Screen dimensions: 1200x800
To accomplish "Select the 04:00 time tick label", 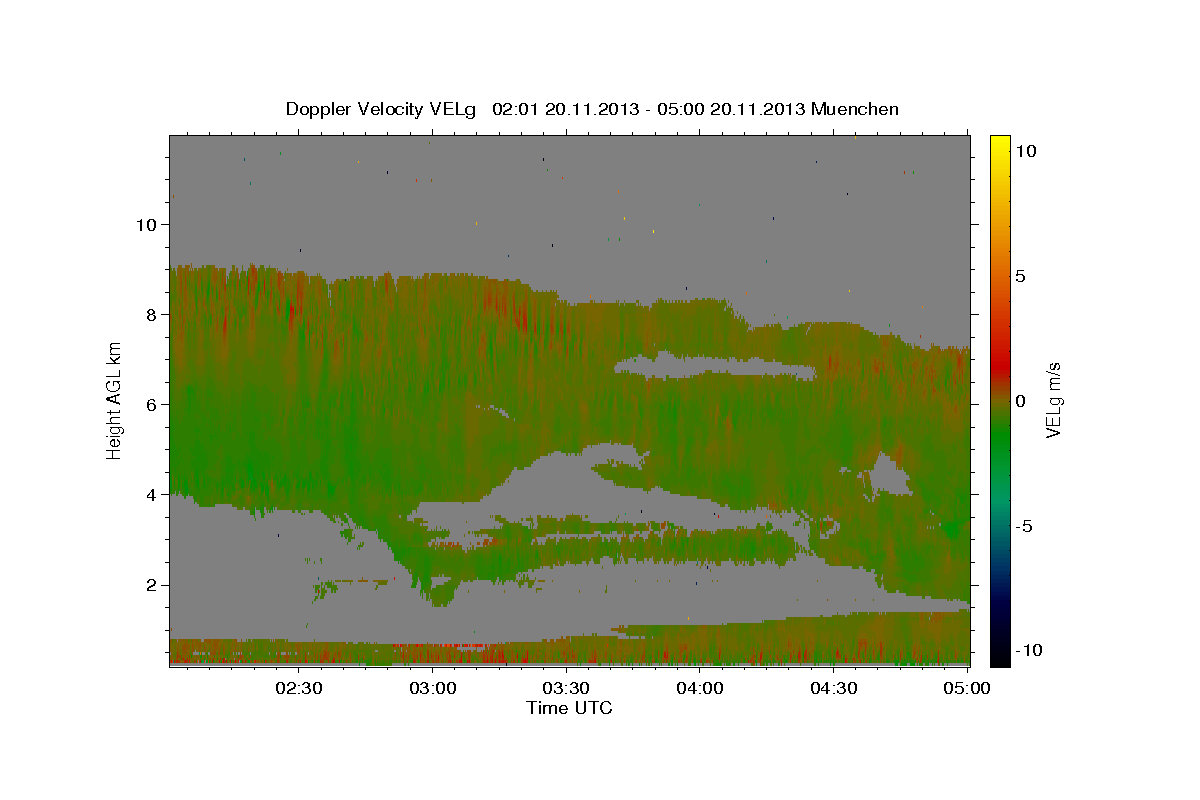I will 700,688.
